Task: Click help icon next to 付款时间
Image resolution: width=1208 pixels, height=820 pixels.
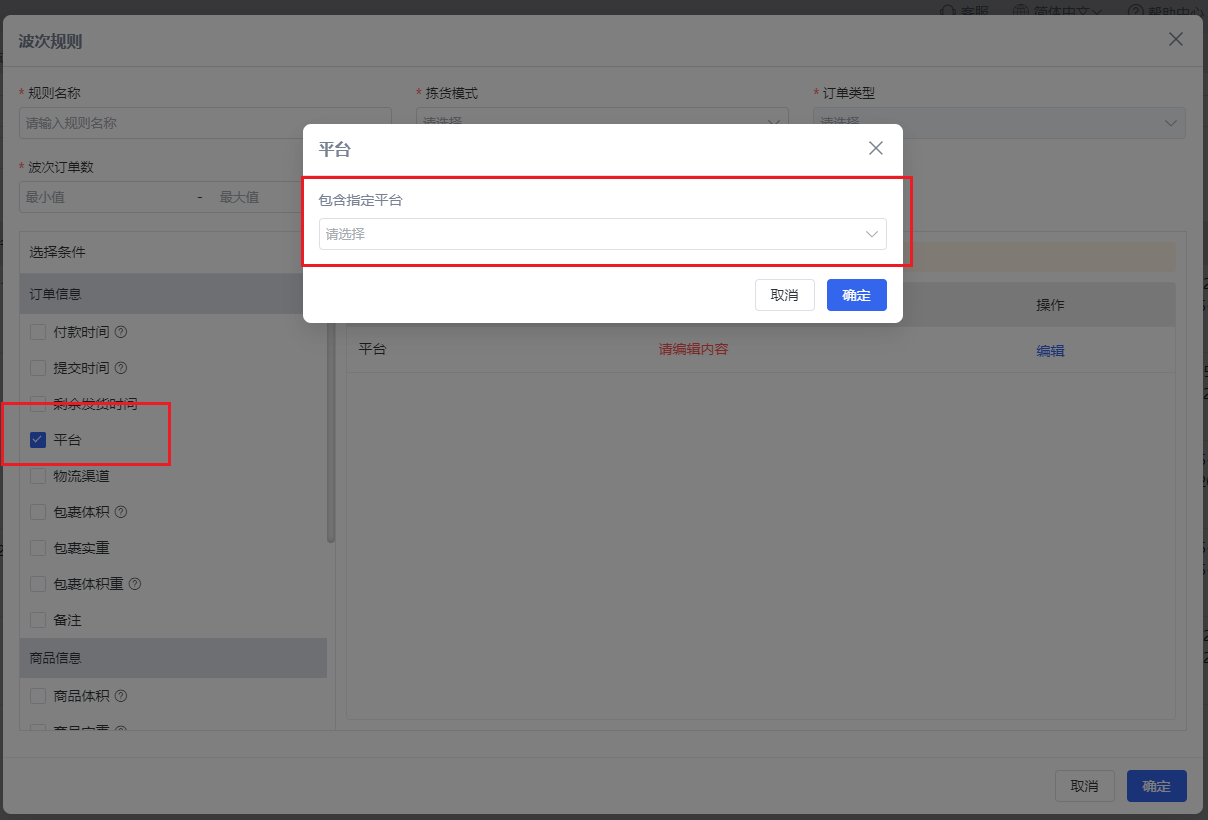Action: [121, 332]
